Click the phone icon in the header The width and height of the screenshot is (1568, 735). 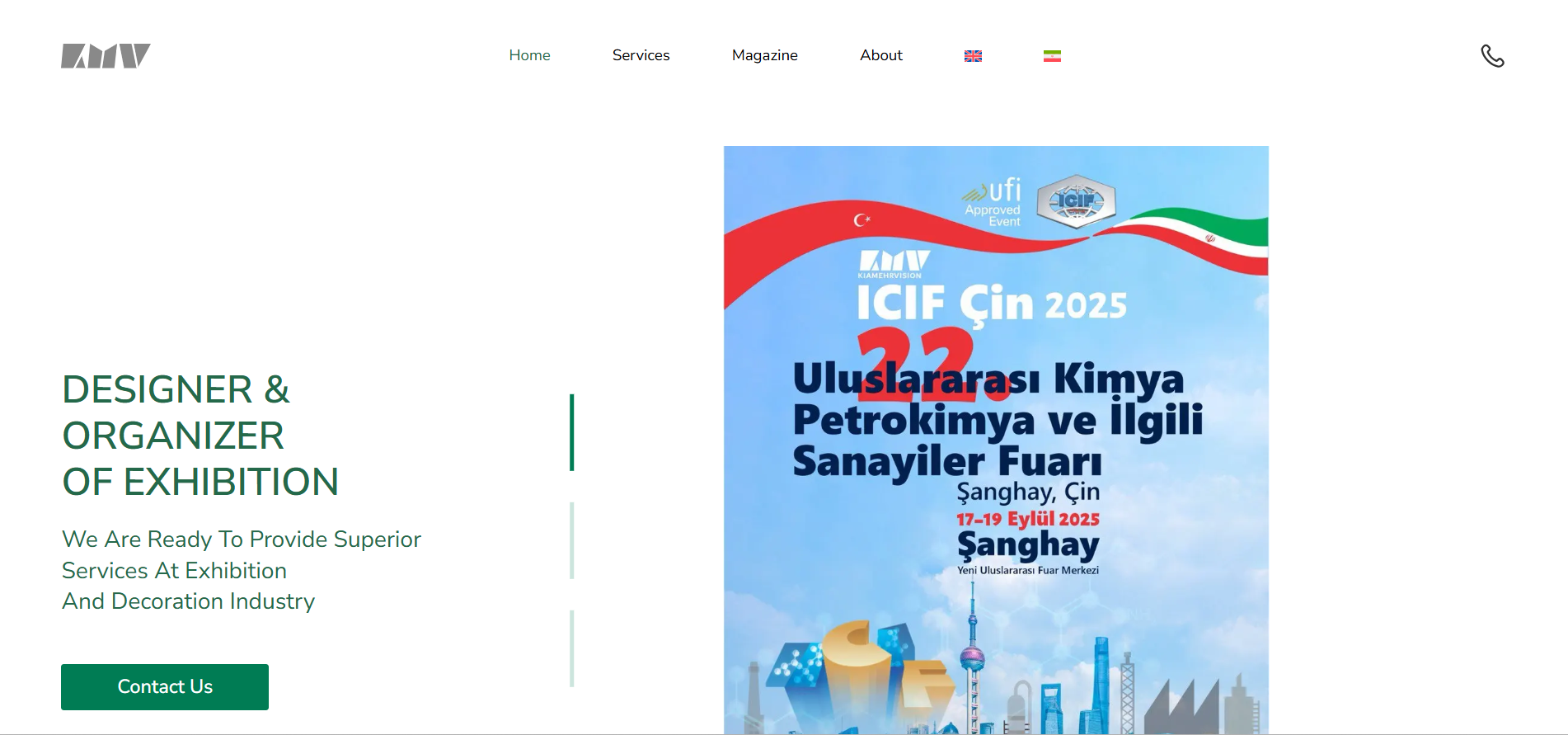coord(1492,55)
